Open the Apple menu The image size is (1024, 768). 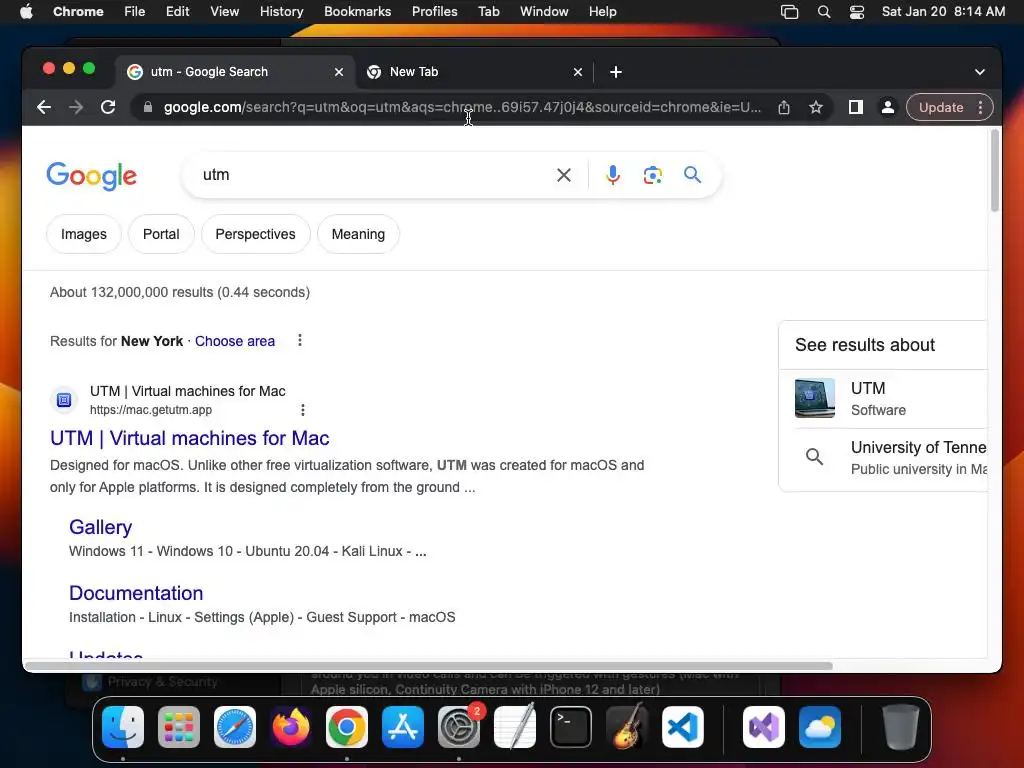coord(26,12)
